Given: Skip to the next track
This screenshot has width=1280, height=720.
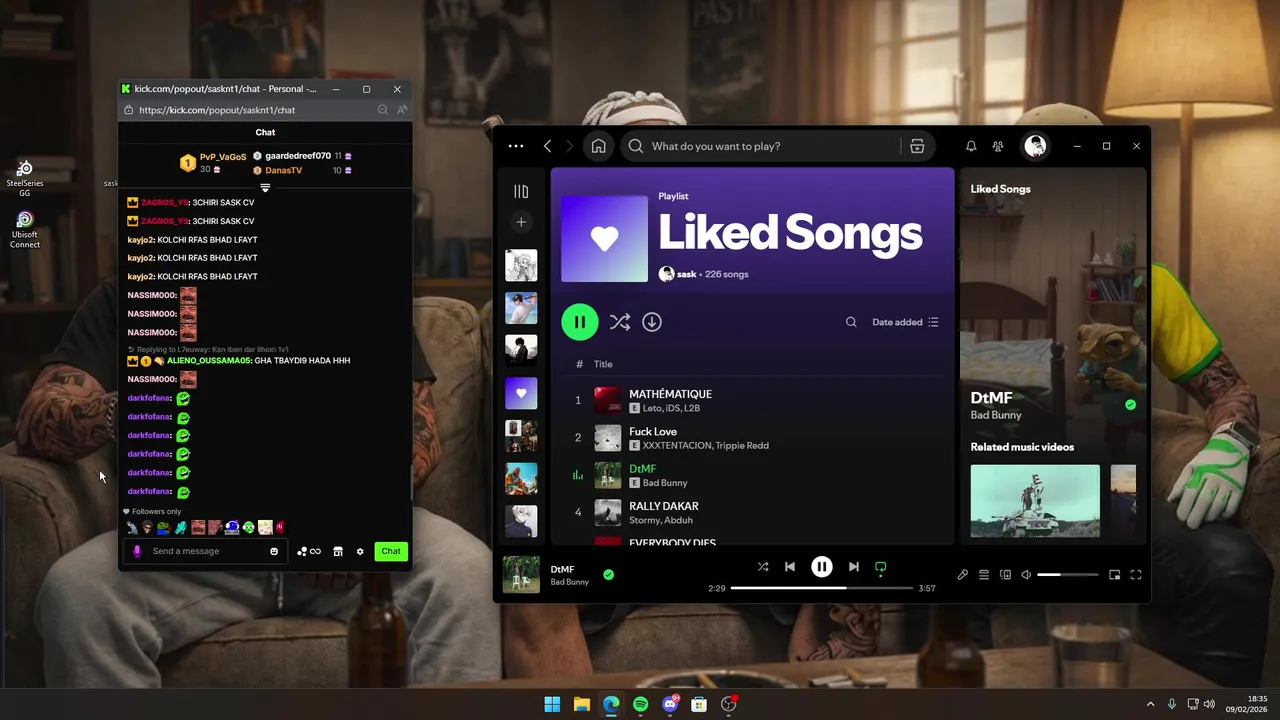Looking at the screenshot, I should [853, 567].
